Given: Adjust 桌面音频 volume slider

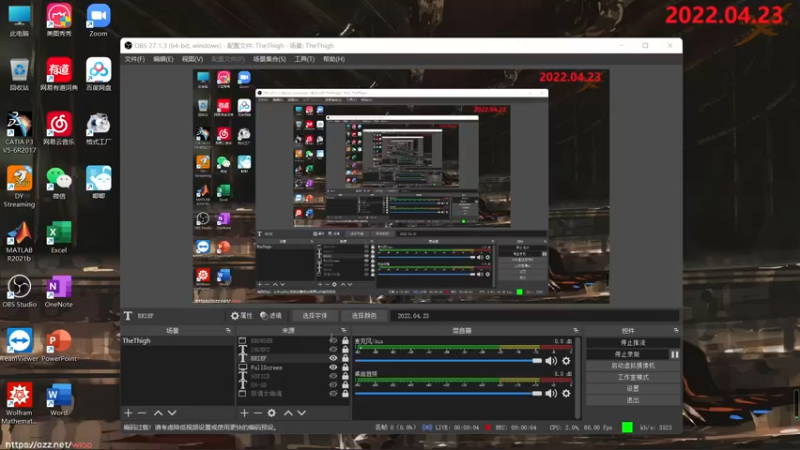Looking at the screenshot, I should coord(448,393).
